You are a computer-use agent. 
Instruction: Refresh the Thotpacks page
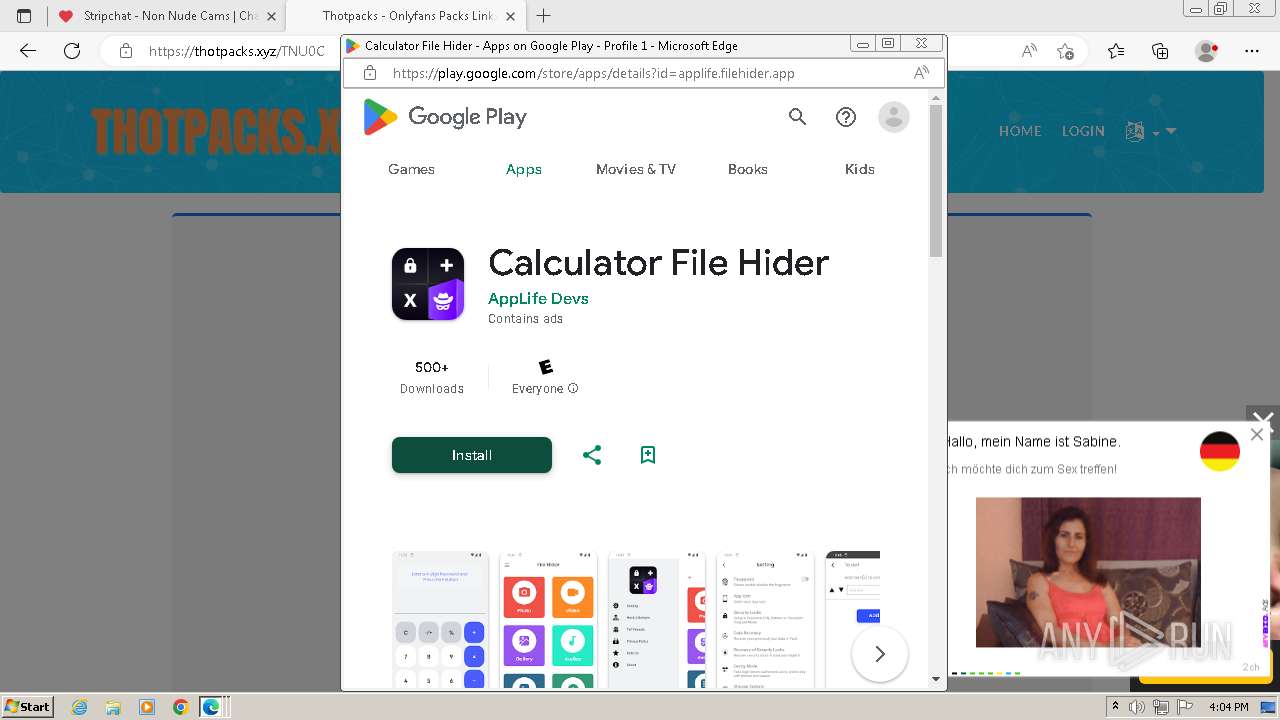click(x=72, y=51)
